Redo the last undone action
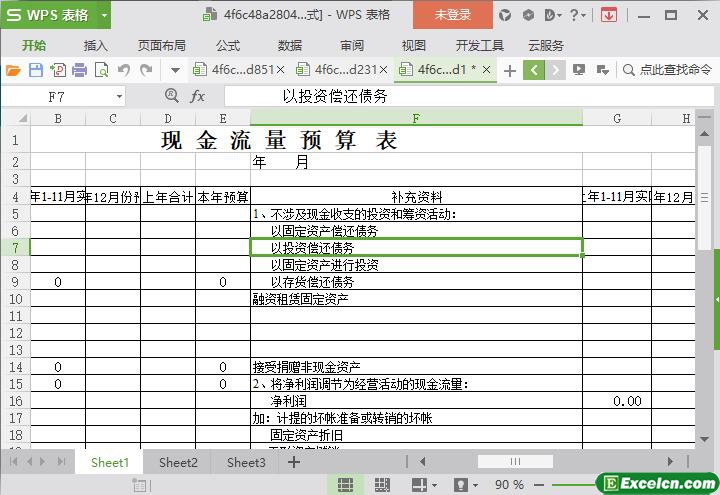The image size is (720, 495). click(x=146, y=70)
